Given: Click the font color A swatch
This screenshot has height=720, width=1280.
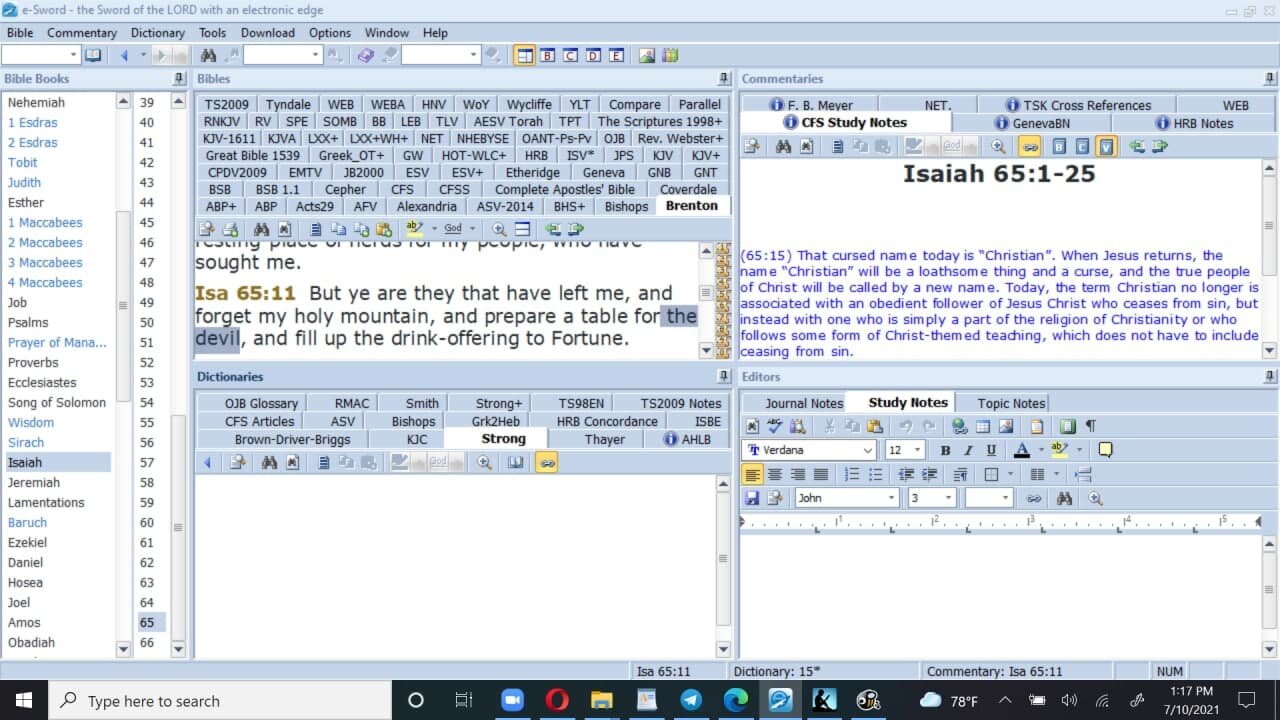Looking at the screenshot, I should point(1021,450).
